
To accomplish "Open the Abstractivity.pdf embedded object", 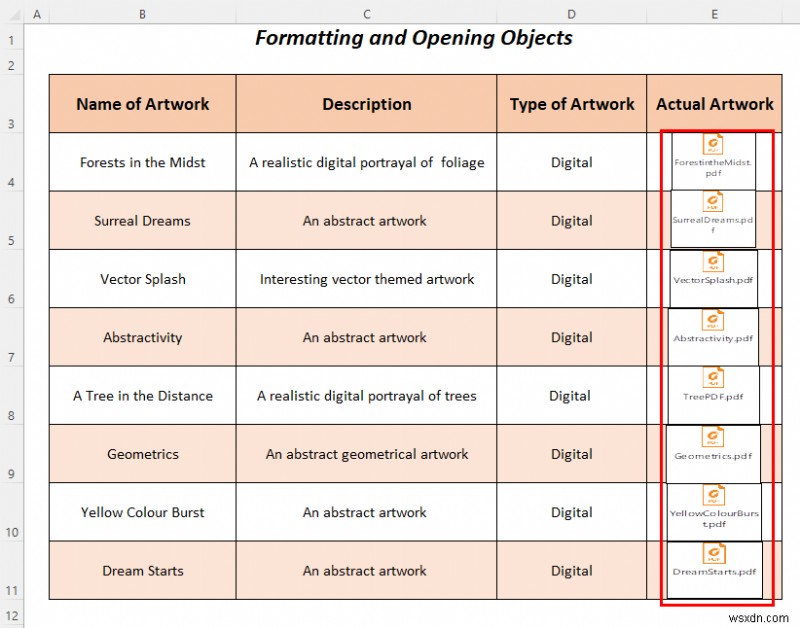I will pyautogui.click(x=713, y=337).
